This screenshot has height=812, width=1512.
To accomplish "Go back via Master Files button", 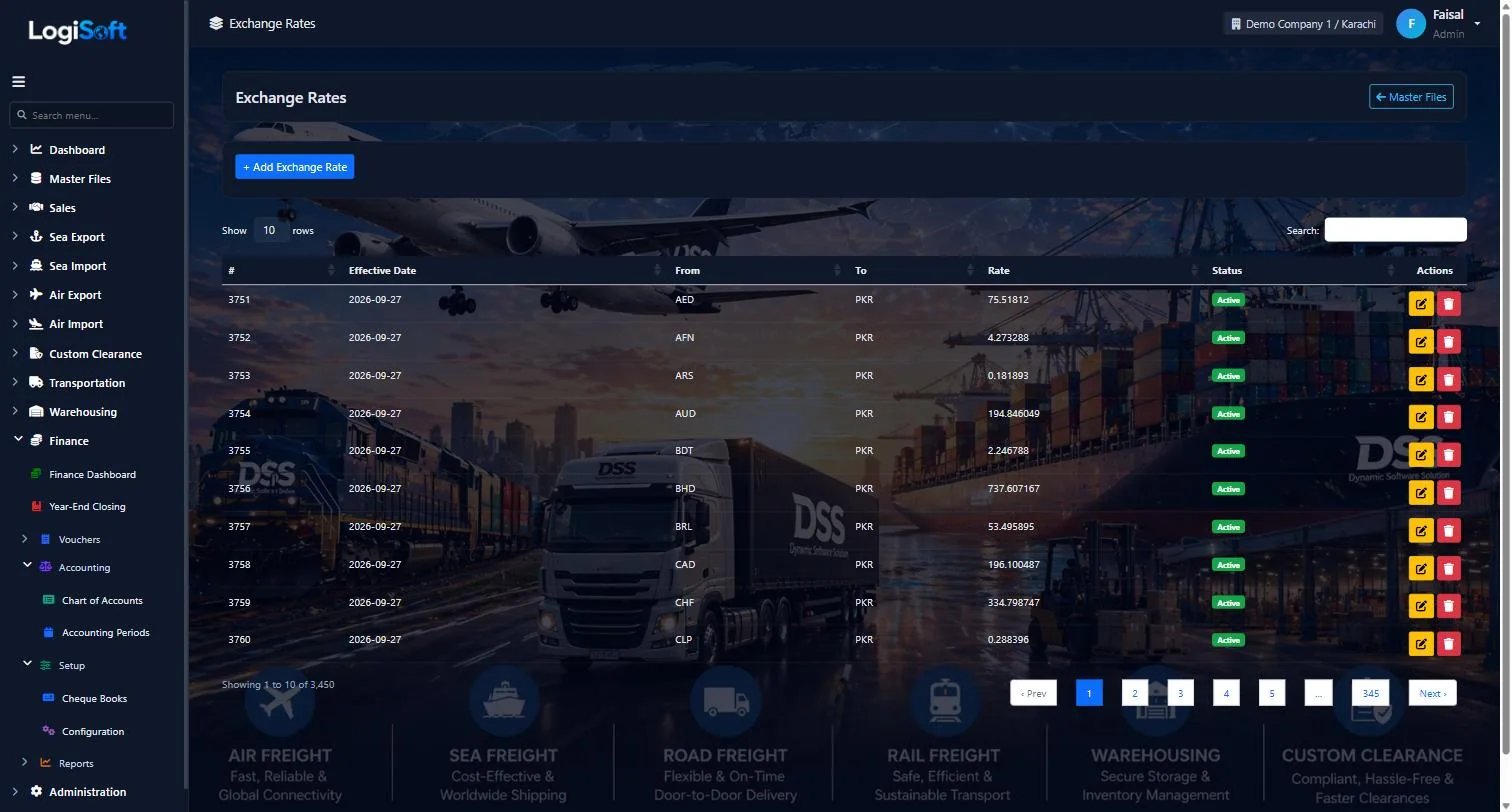I will point(1411,97).
